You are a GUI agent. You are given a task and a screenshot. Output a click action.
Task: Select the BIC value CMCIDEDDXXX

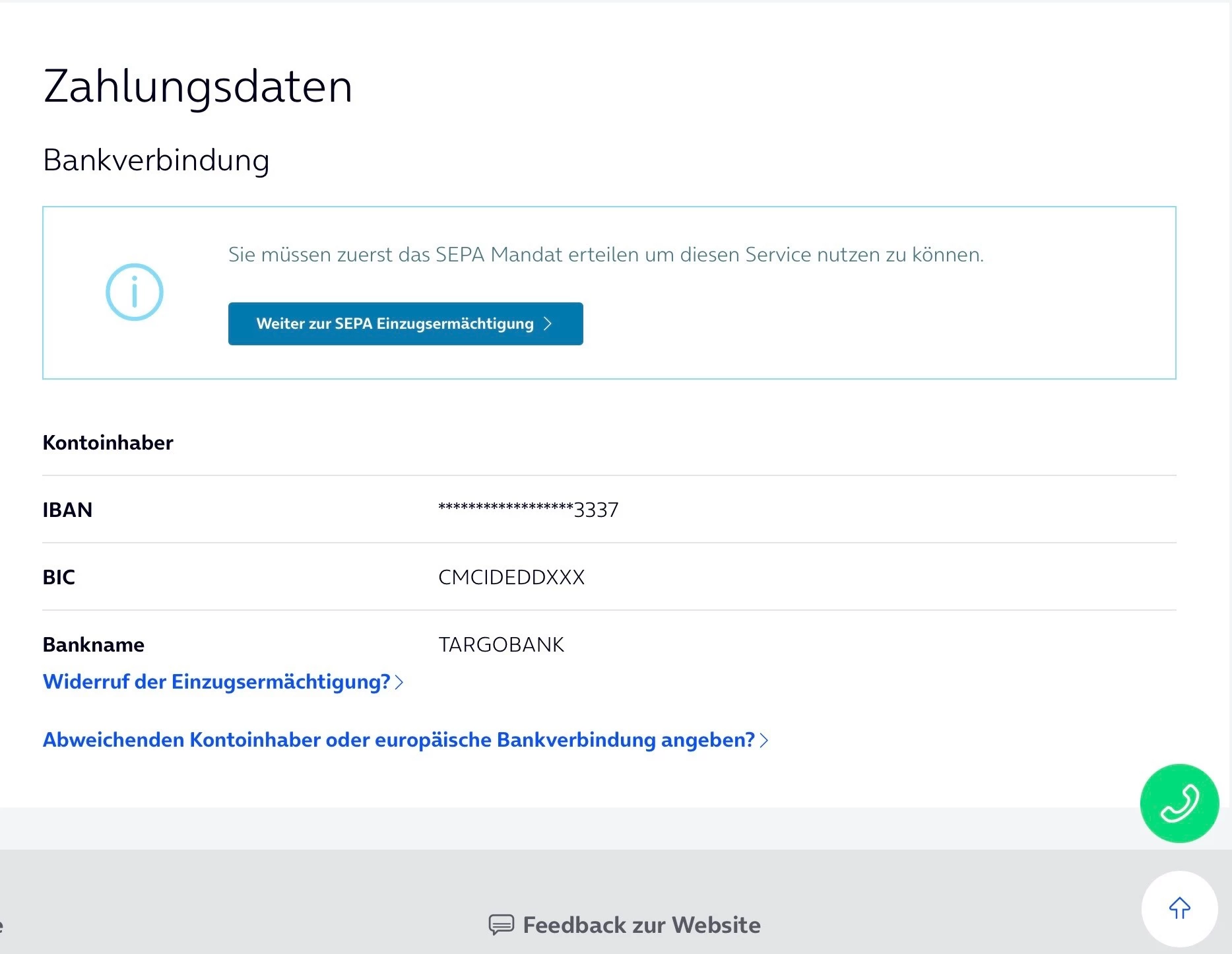[511, 577]
